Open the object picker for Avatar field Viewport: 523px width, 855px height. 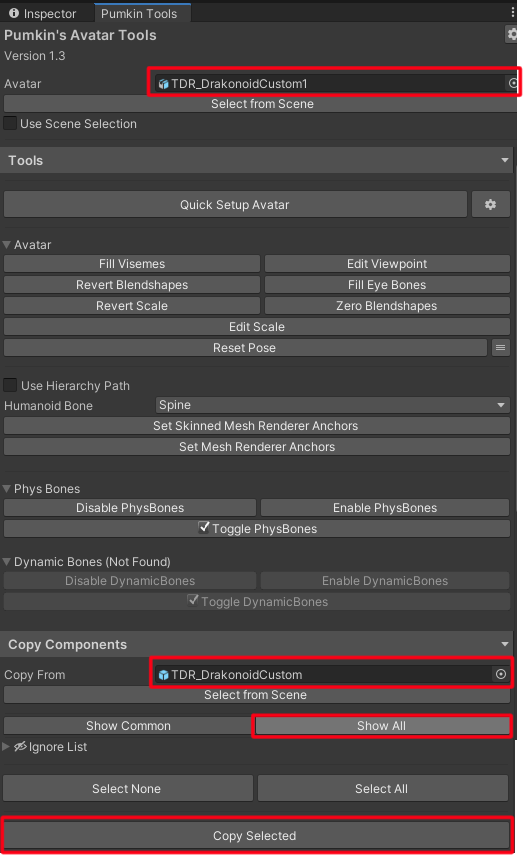point(513,83)
